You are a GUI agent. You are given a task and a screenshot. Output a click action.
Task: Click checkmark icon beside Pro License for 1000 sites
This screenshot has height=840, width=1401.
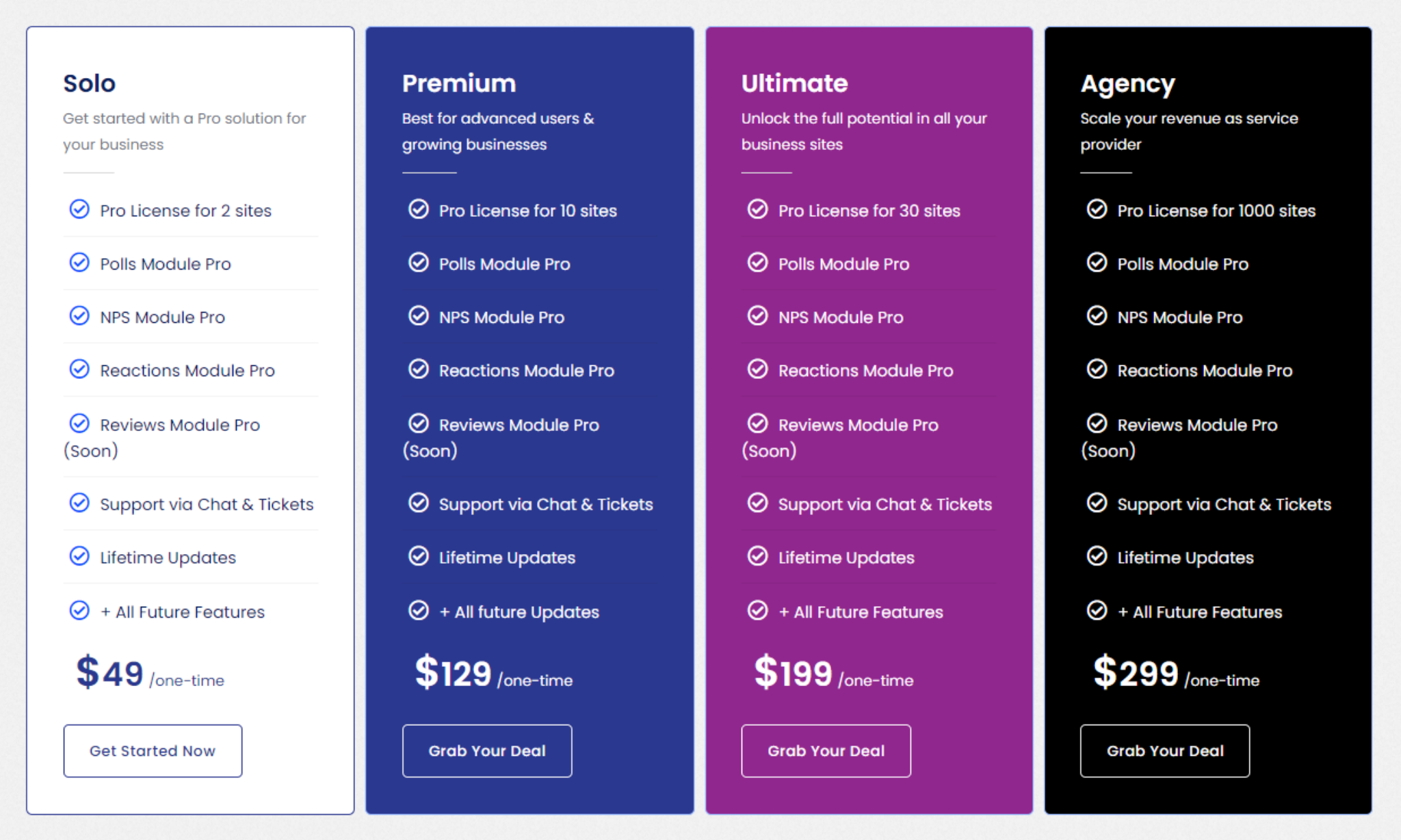pos(1097,209)
